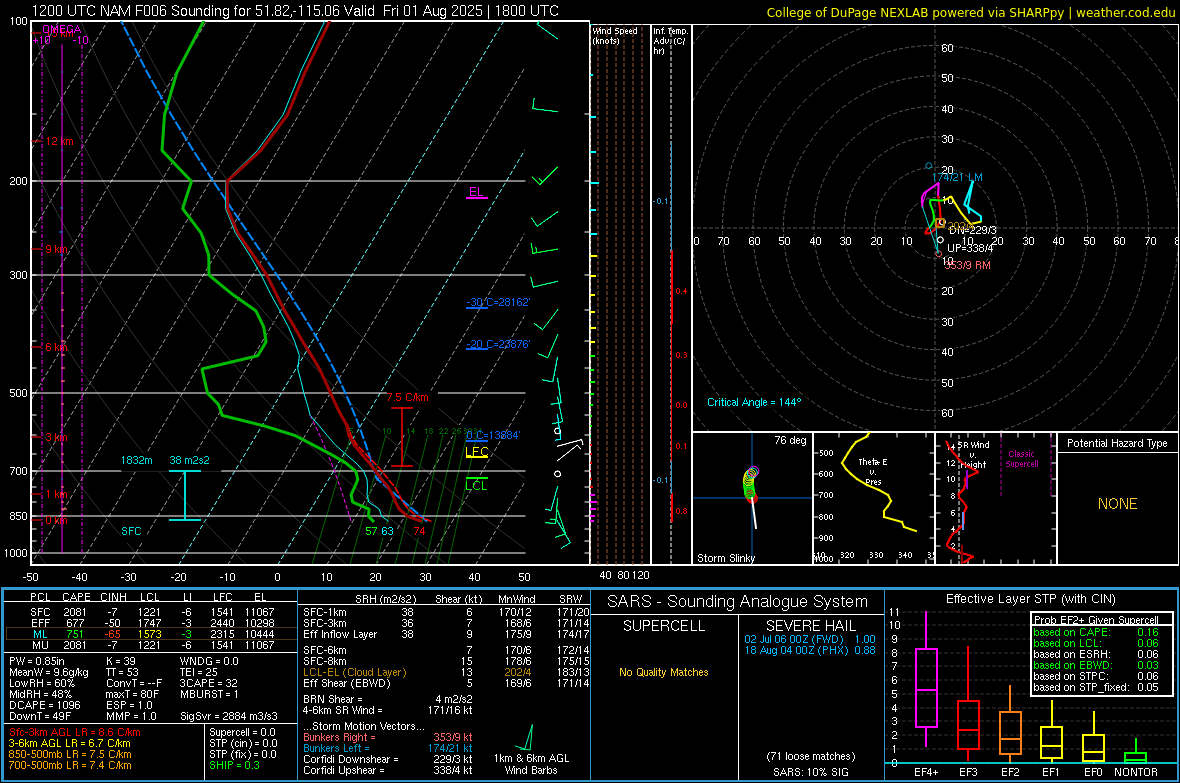Click the Potential Hazard Type header
1180x783 pixels.
[x=1117, y=443]
